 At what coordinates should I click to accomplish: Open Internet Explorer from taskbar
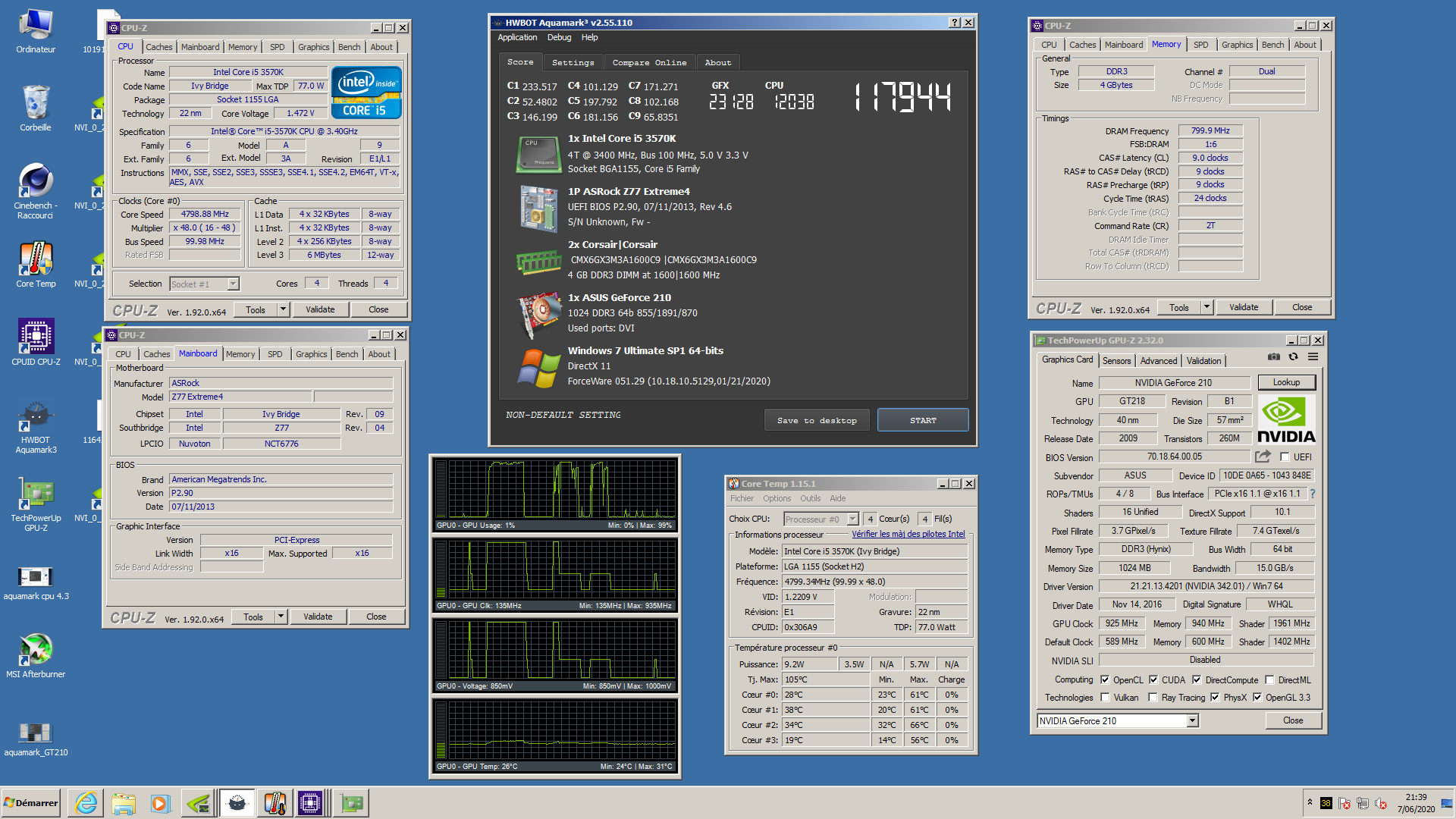(x=86, y=802)
